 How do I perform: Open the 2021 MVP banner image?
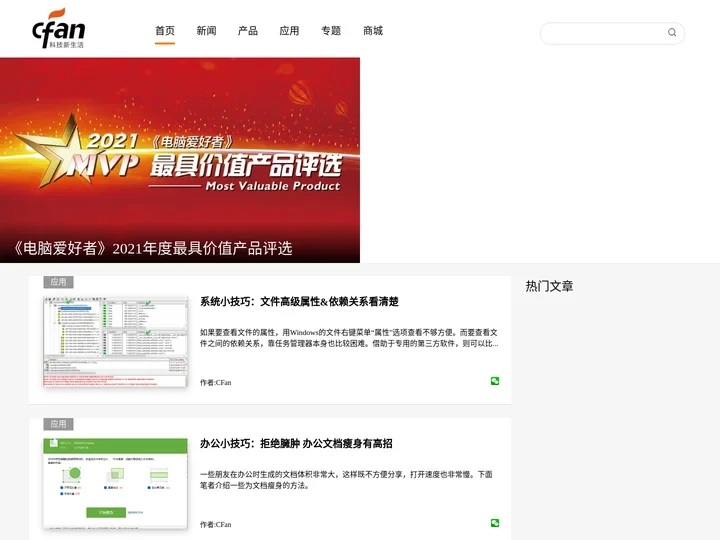[x=180, y=160]
